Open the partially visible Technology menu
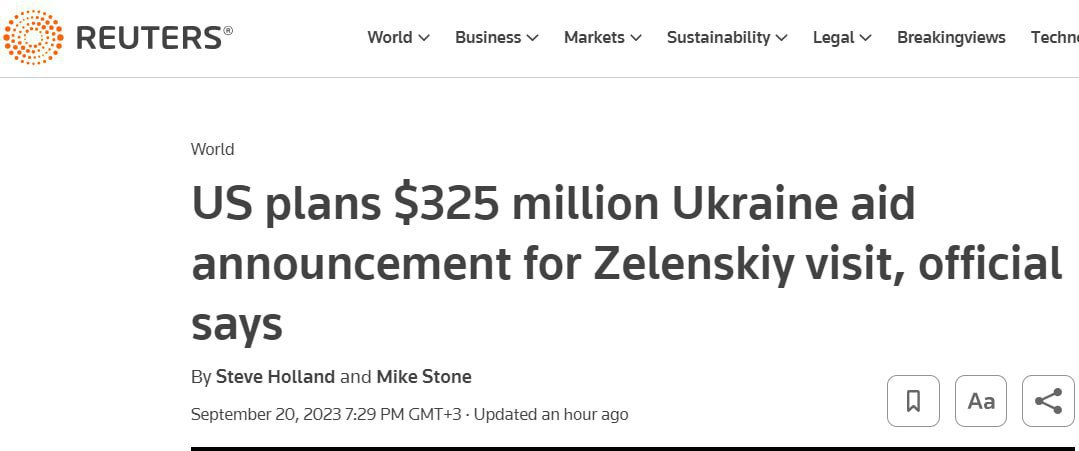The height and width of the screenshot is (451, 1079). click(1054, 37)
